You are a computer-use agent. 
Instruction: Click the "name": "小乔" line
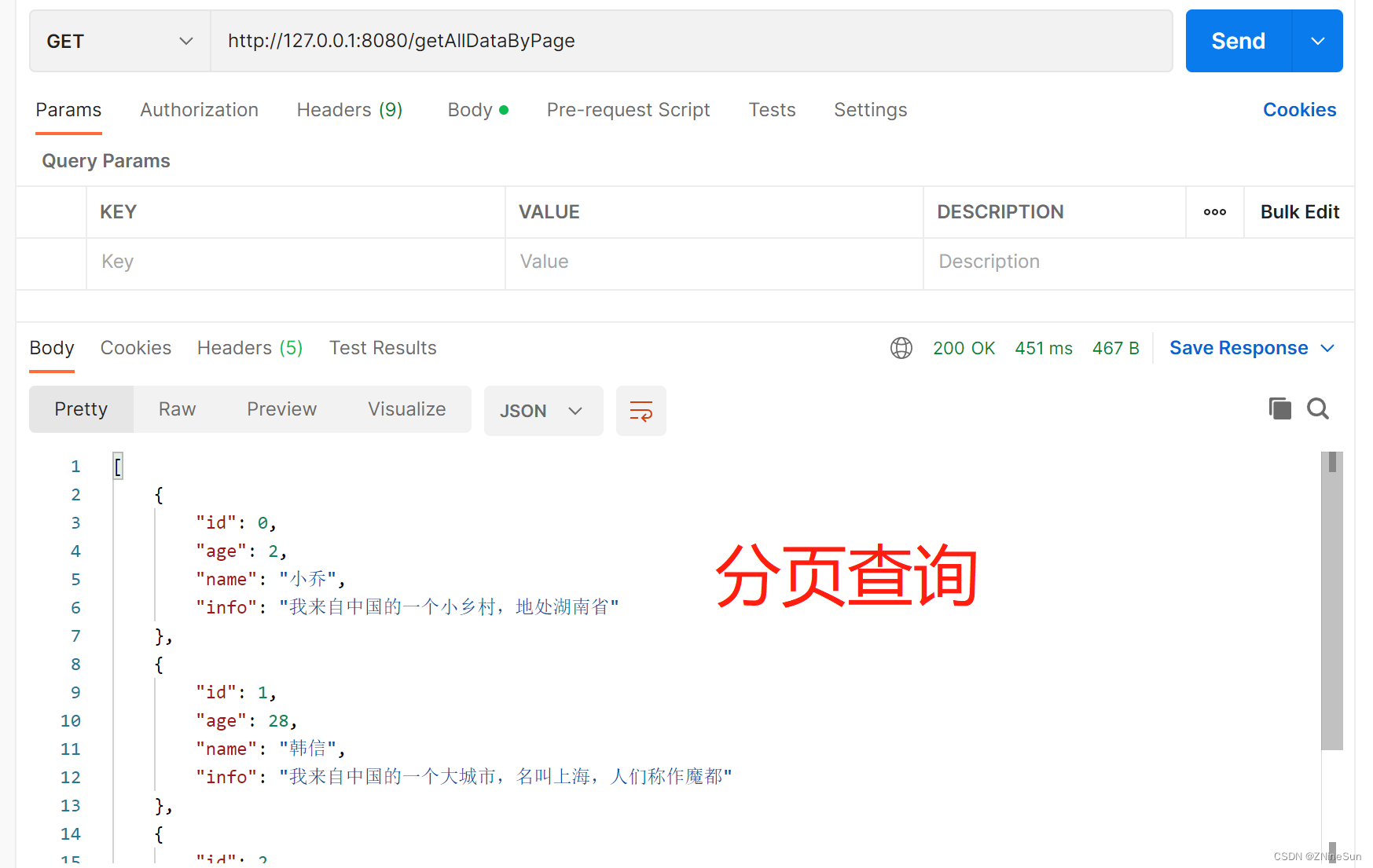coord(271,580)
